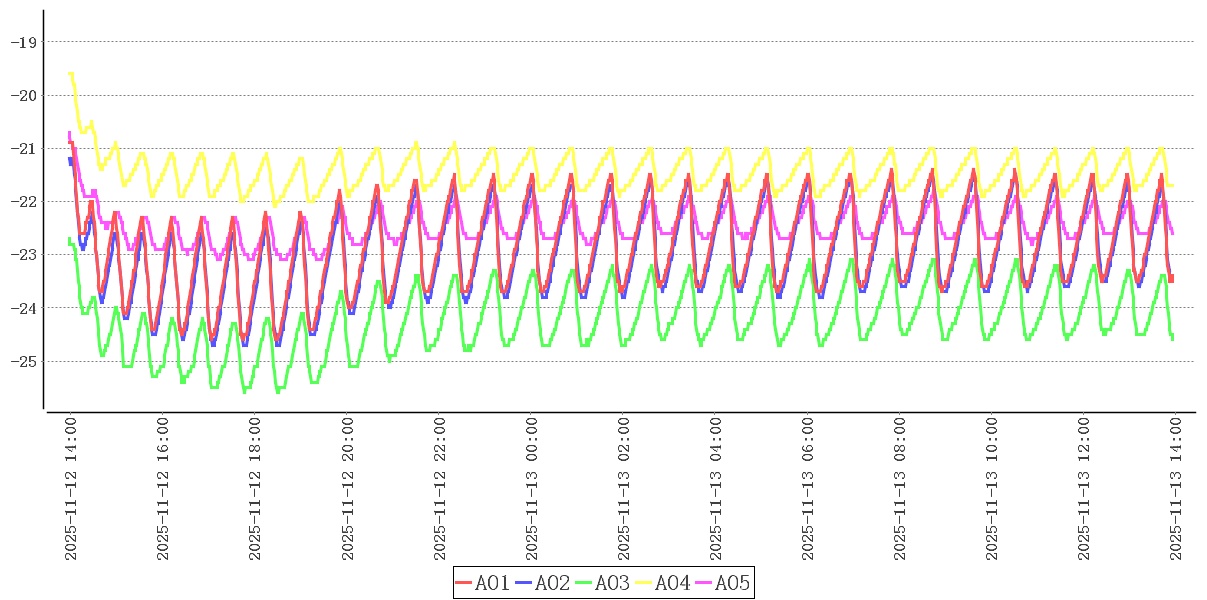The width and height of the screenshot is (1207, 600).
Task: Select the A03 legend label
Action: click(613, 583)
